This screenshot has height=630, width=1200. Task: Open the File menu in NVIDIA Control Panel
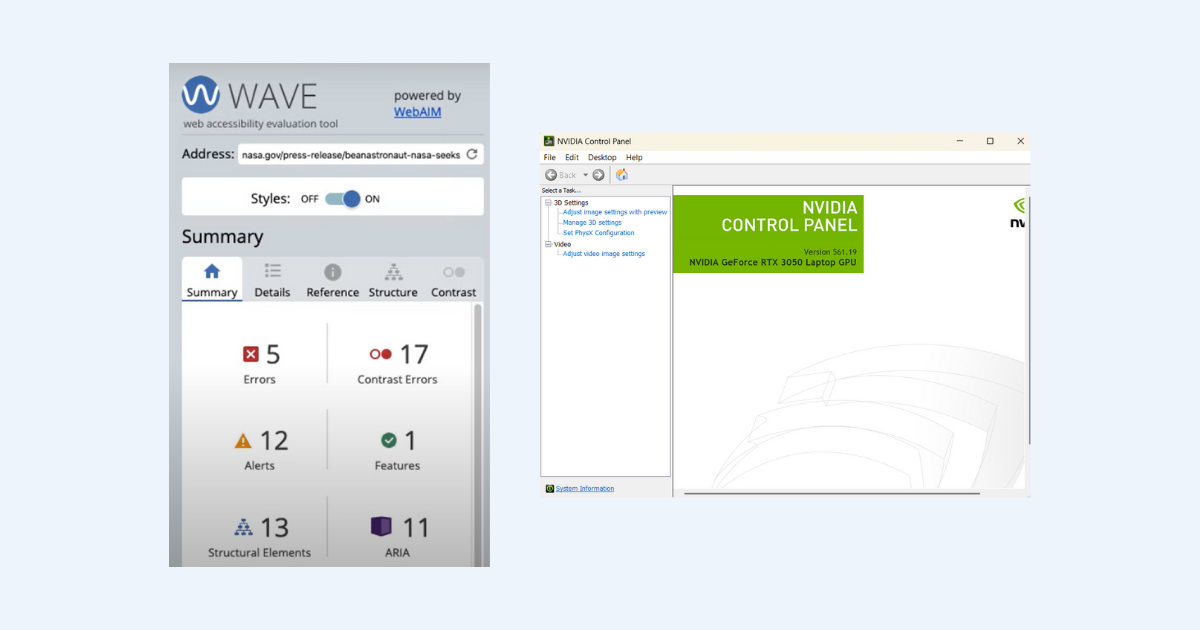pyautogui.click(x=550, y=158)
